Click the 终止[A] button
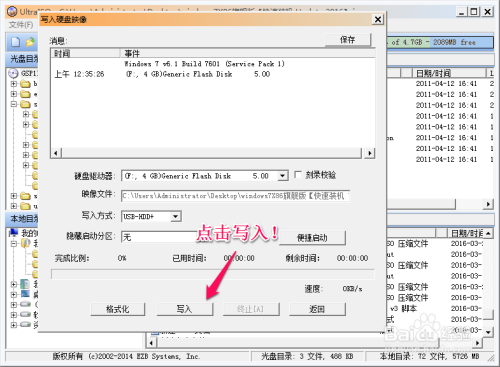The height and width of the screenshot is (367, 500). [250, 309]
